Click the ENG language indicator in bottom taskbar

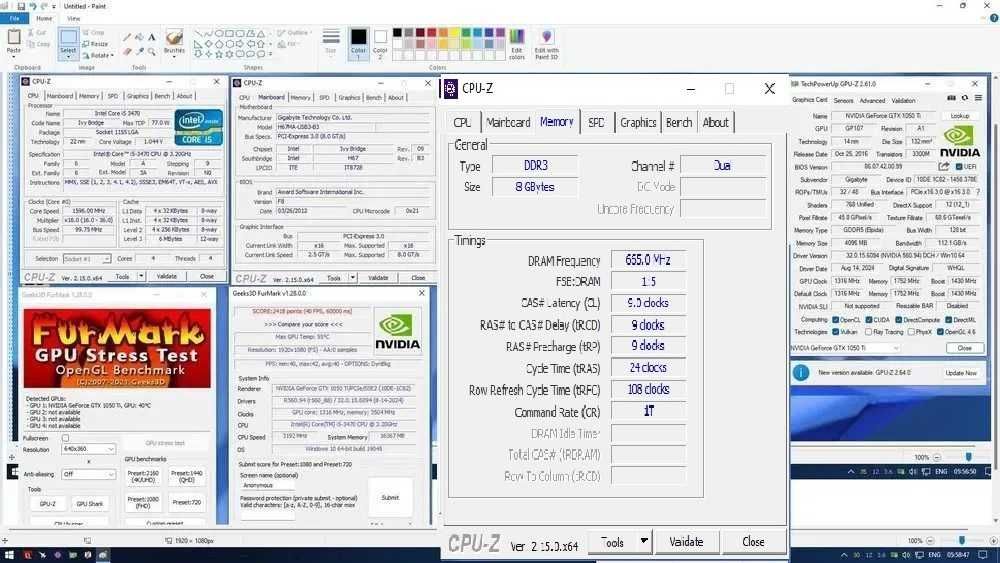tap(934, 555)
